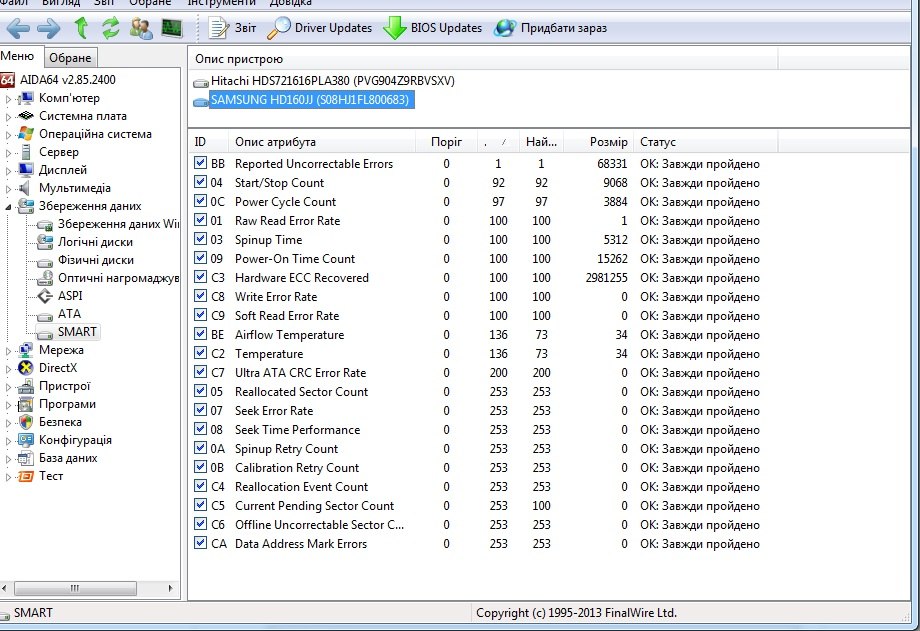Click the Back navigation arrow icon
This screenshot has height=631, width=920.
point(18,28)
